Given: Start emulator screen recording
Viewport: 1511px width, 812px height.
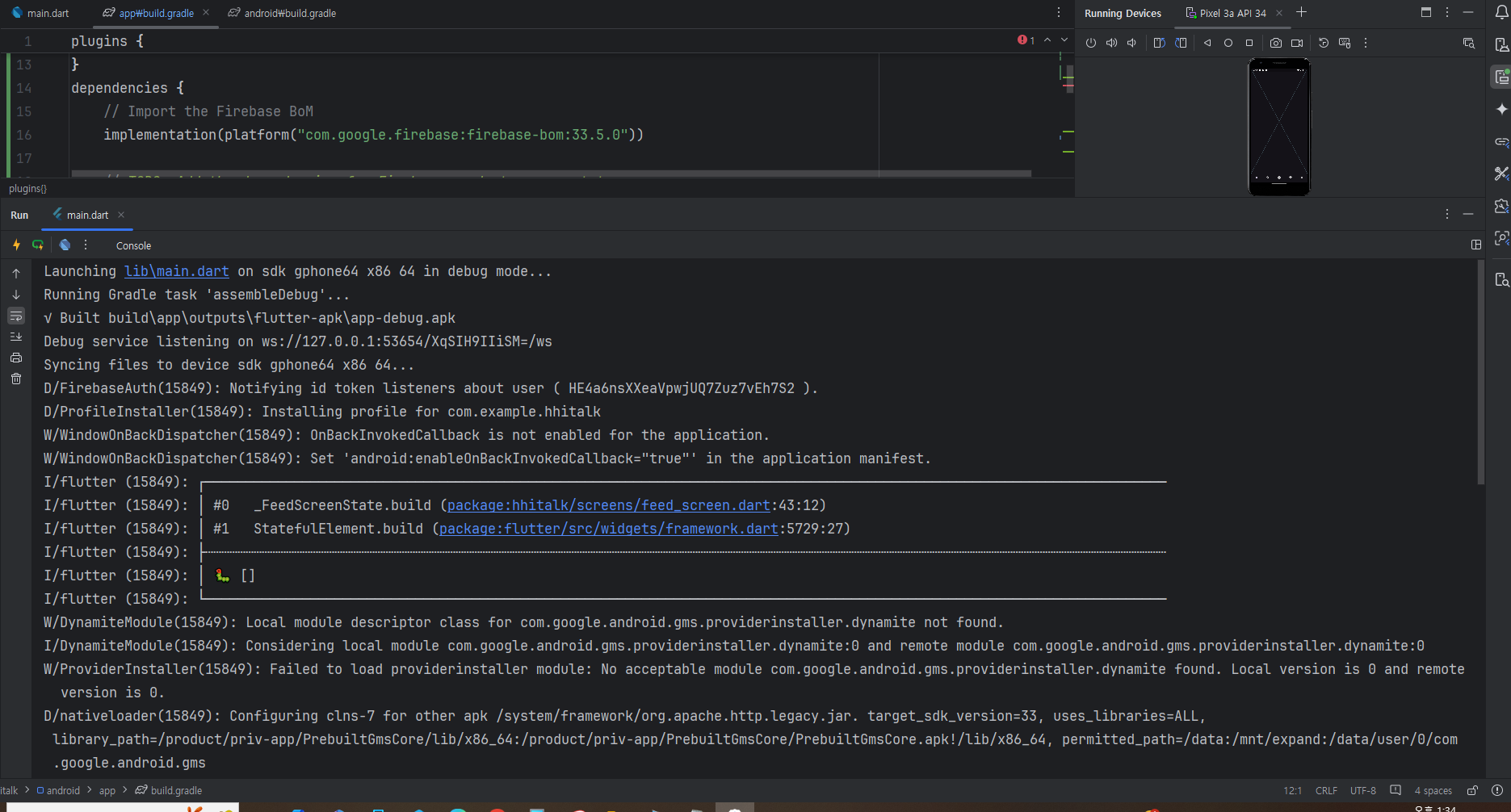Looking at the screenshot, I should point(1297,43).
